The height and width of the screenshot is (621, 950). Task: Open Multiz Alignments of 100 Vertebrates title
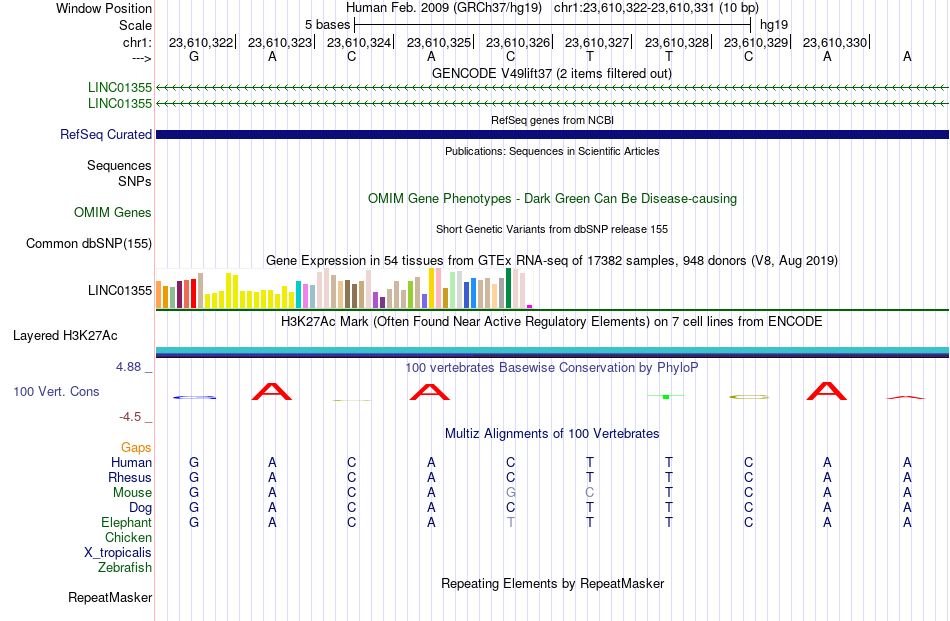click(x=552, y=434)
